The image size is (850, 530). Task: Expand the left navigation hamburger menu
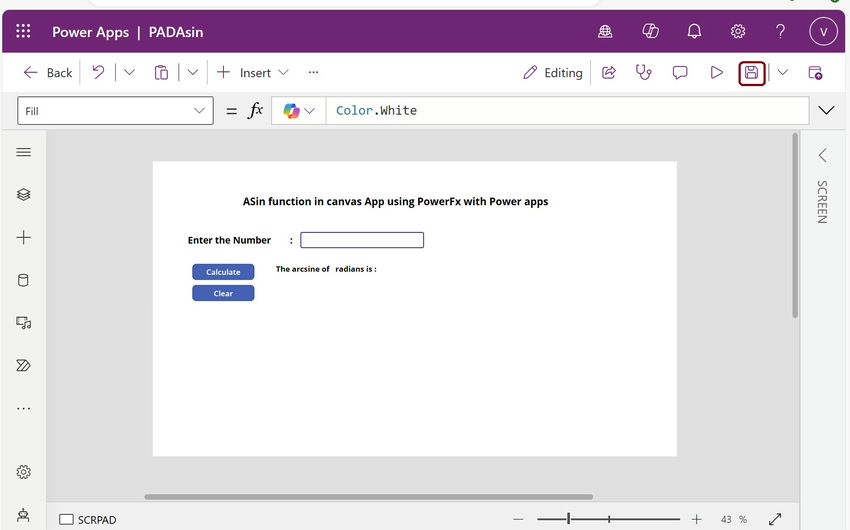tap(23, 152)
